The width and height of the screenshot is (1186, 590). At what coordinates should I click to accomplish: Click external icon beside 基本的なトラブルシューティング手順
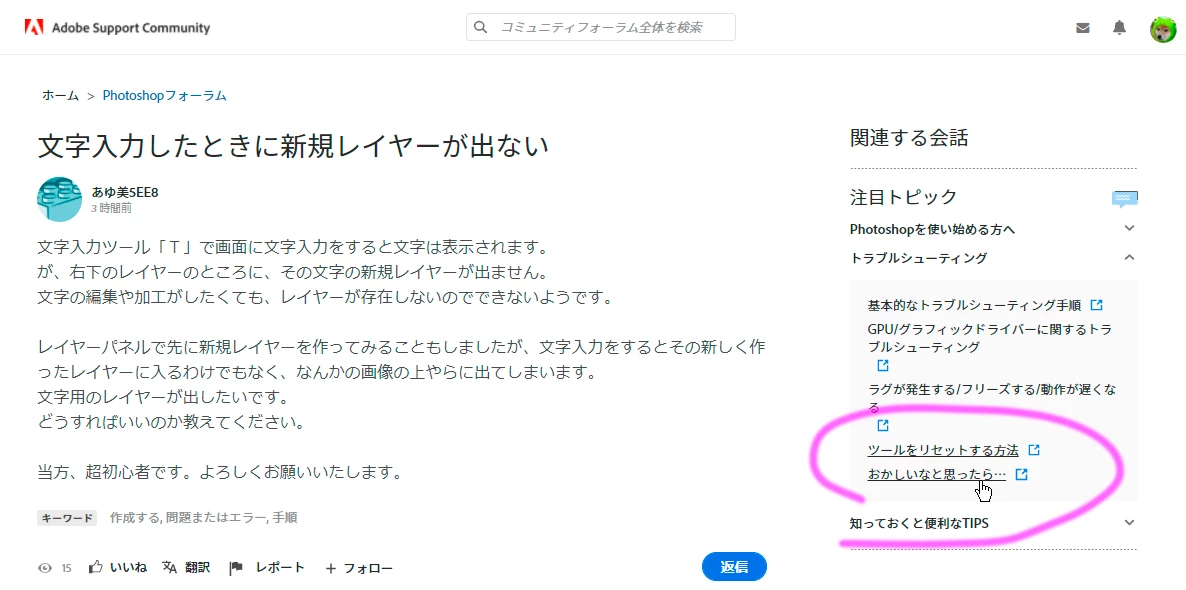[1096, 306]
